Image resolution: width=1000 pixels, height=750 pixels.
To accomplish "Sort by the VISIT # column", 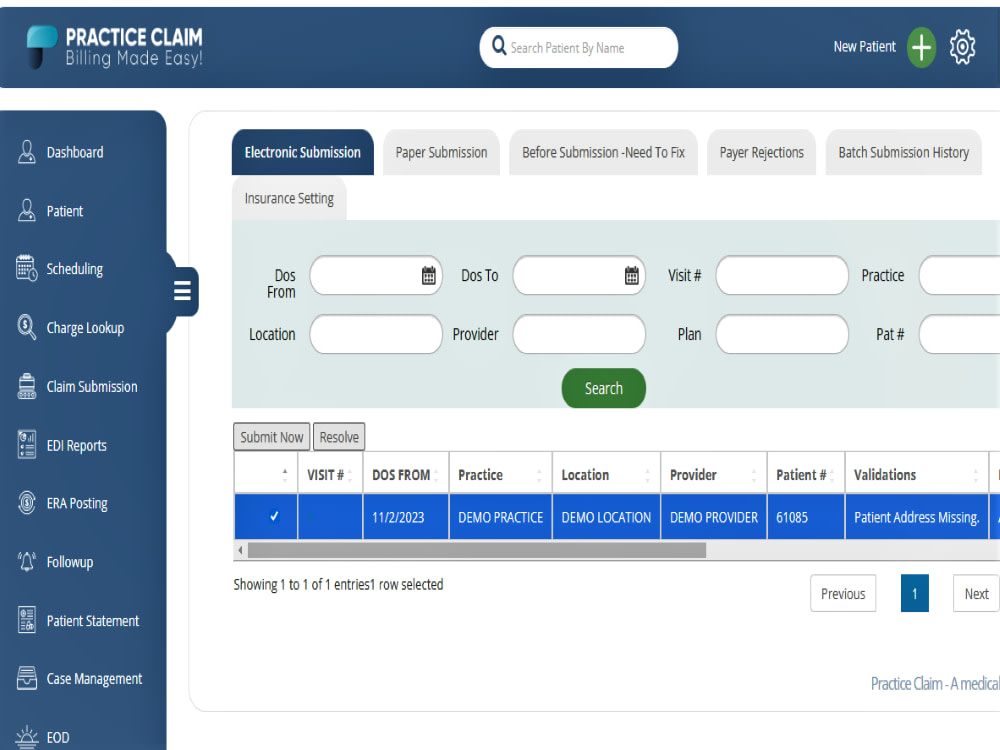I will pos(330,474).
